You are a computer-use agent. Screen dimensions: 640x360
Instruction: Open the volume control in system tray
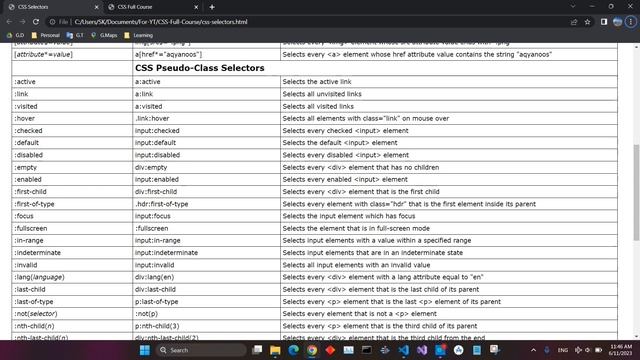[587, 350]
